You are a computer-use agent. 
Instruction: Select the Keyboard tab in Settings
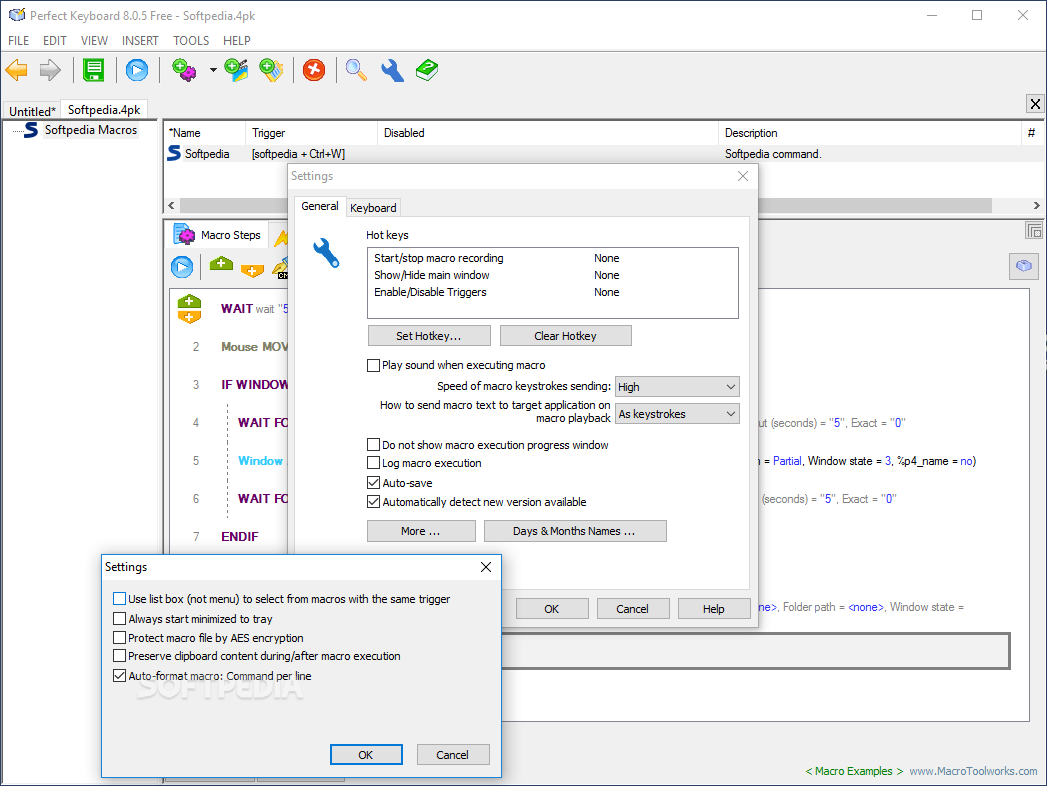(x=373, y=208)
